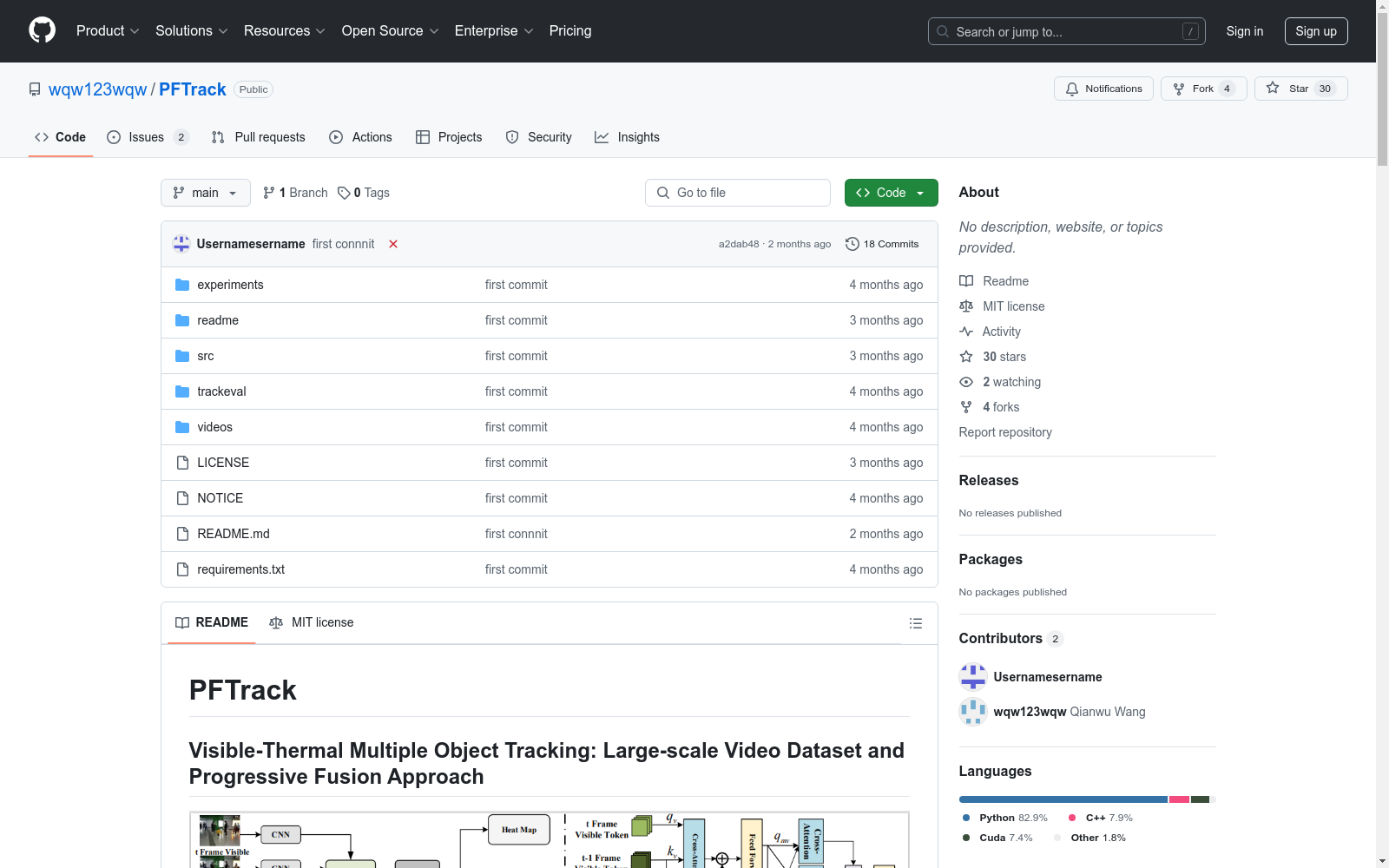This screenshot has height=868, width=1389.
Task: Click the failed status X icon on commit
Action: coord(393,244)
